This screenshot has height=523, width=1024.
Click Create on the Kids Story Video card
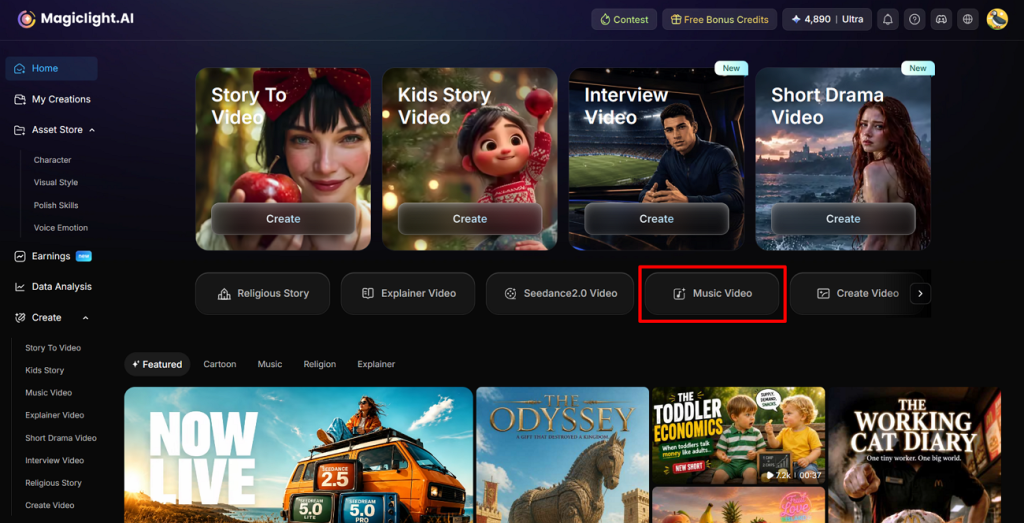coord(470,219)
